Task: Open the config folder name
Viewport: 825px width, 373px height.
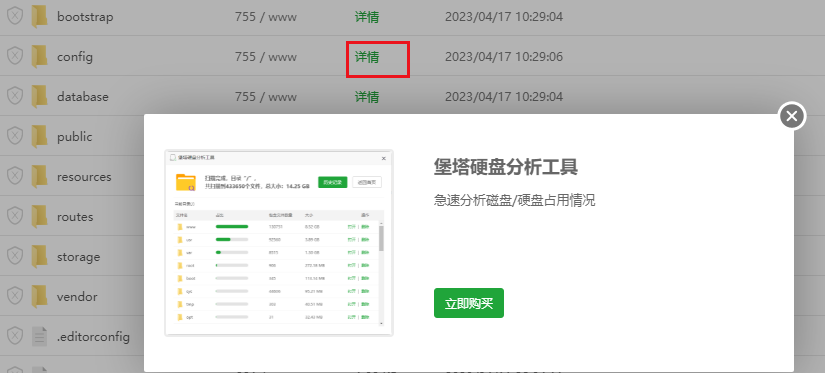Action: pos(75,57)
